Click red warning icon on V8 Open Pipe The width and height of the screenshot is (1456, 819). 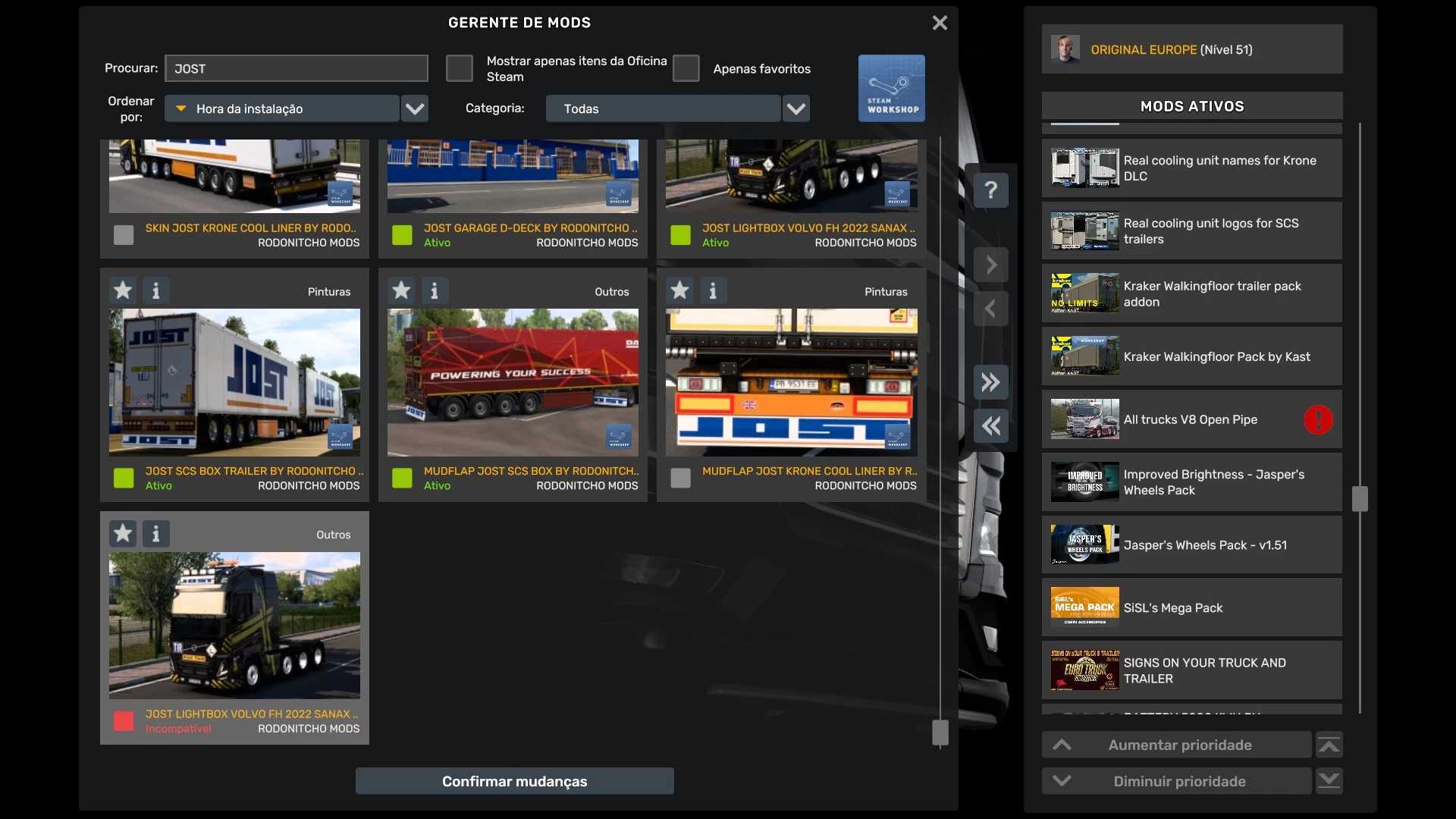pos(1318,419)
